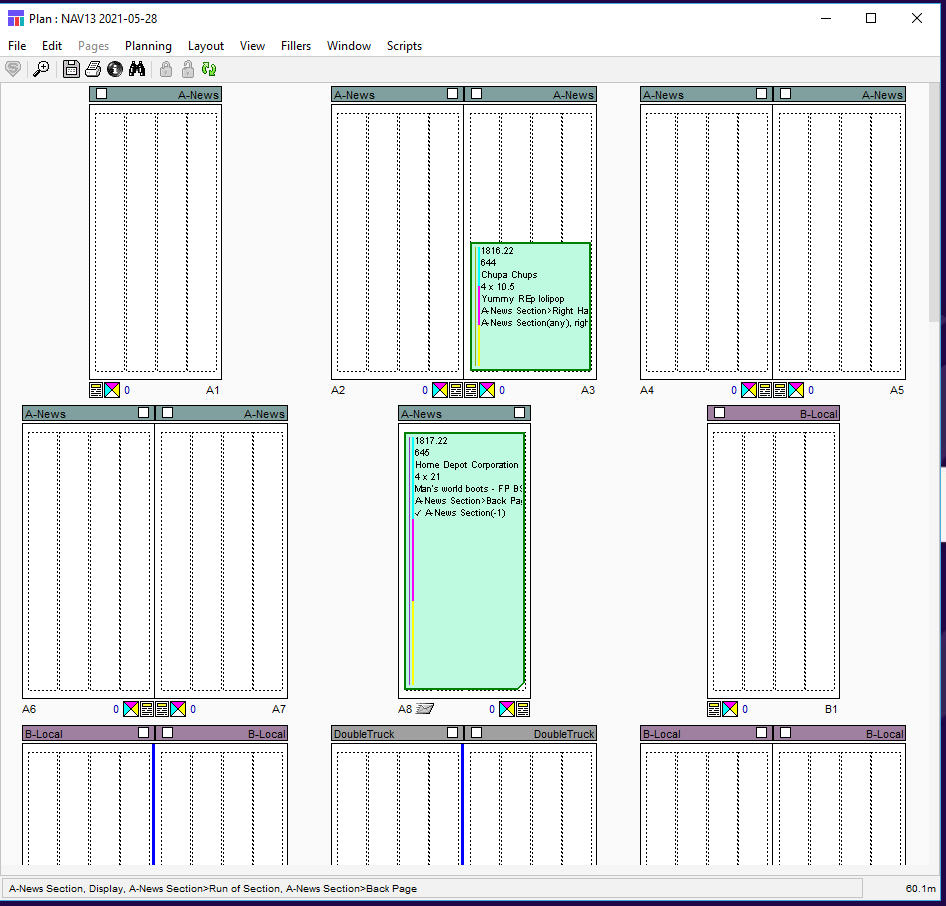Select the Home Depot Corporation ad on A8
This screenshot has height=906, width=946.
465,560
